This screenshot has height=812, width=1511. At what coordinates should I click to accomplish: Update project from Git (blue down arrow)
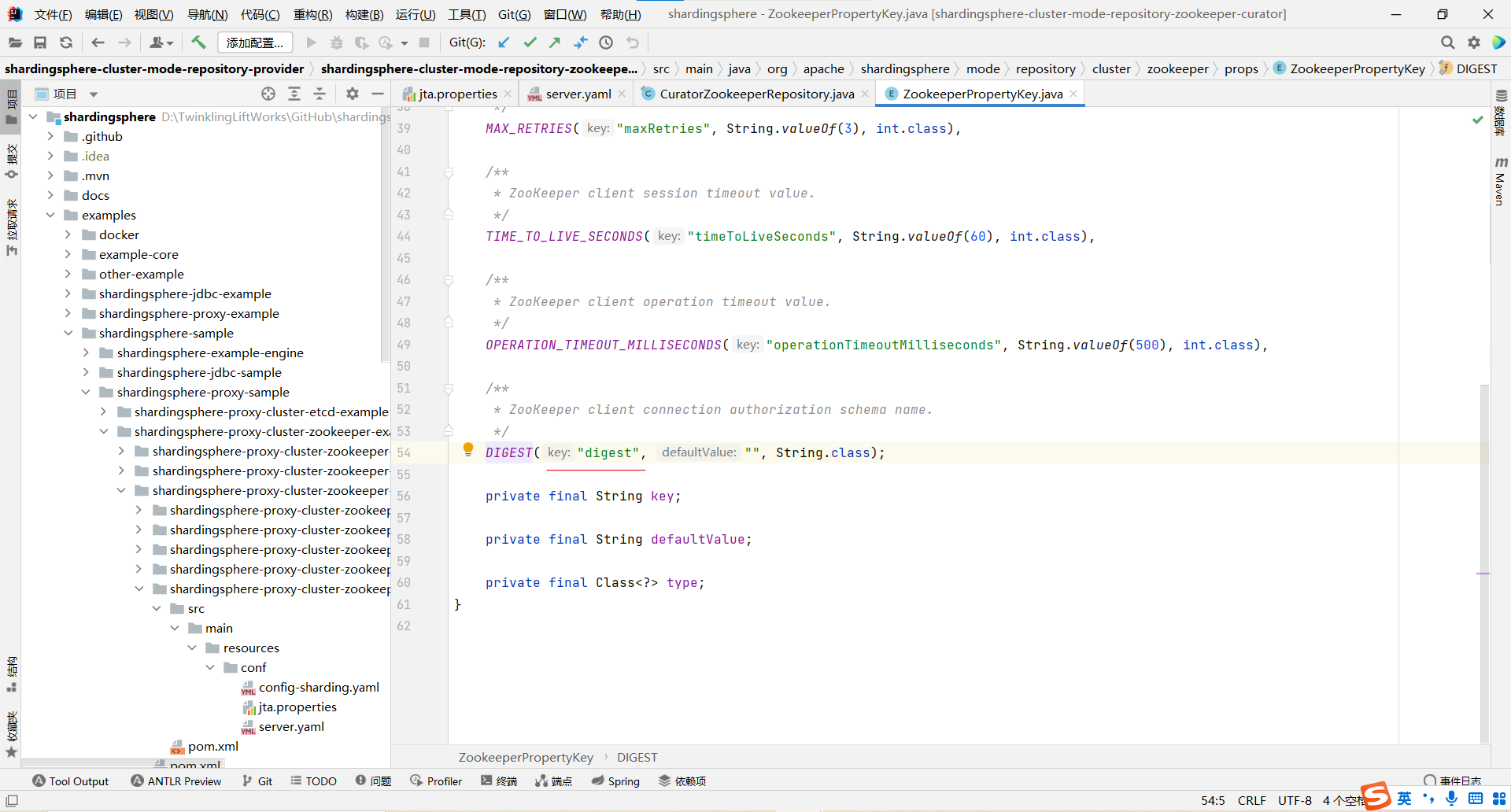pos(504,42)
